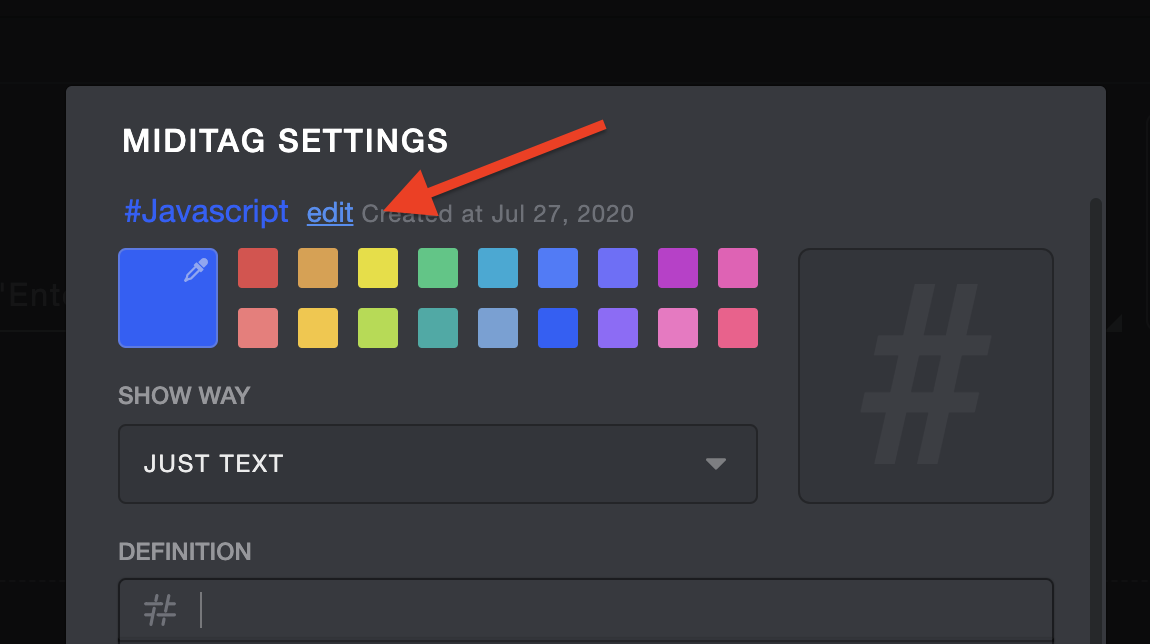Image resolution: width=1150 pixels, height=644 pixels.
Task: Click the dropdown arrow beside Just Text
Action: click(715, 464)
